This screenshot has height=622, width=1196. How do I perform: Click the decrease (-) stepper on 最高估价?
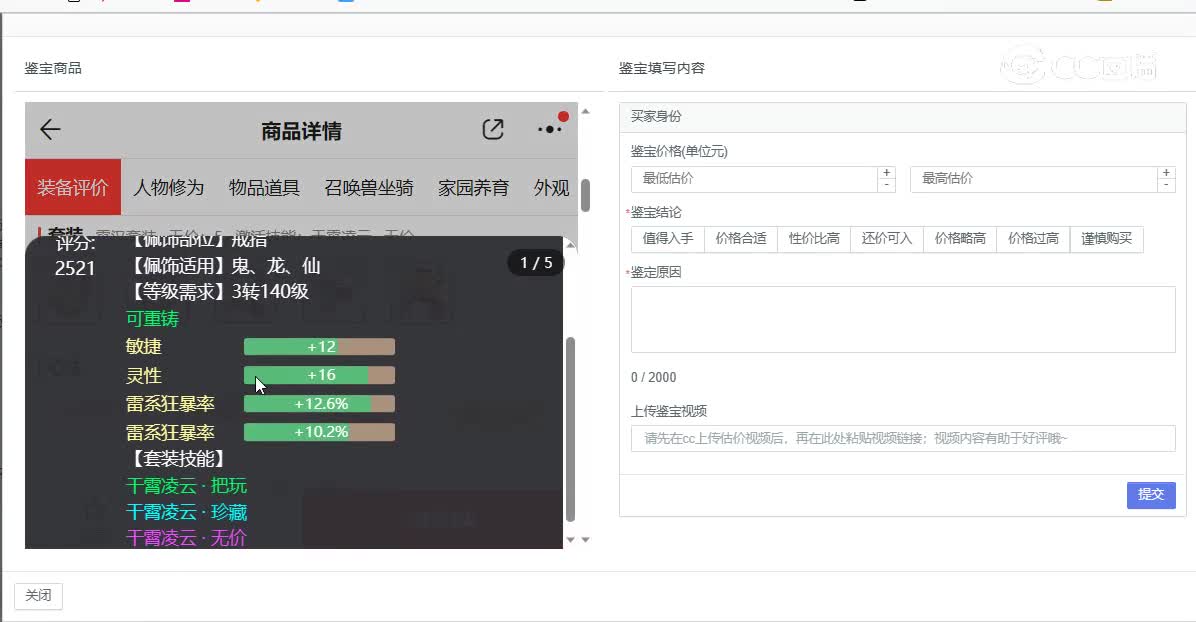coord(1166,185)
